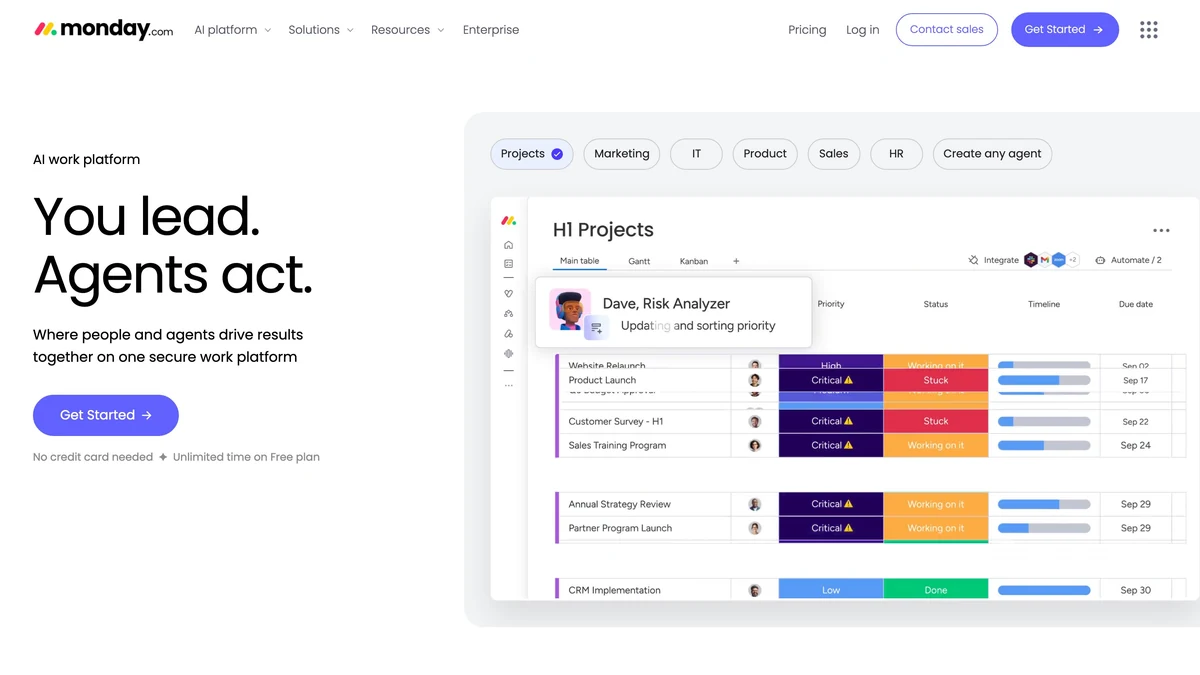Viewport: 1200px width, 675px height.
Task: Click the Partner Program Launch item name
Action: [620, 528]
